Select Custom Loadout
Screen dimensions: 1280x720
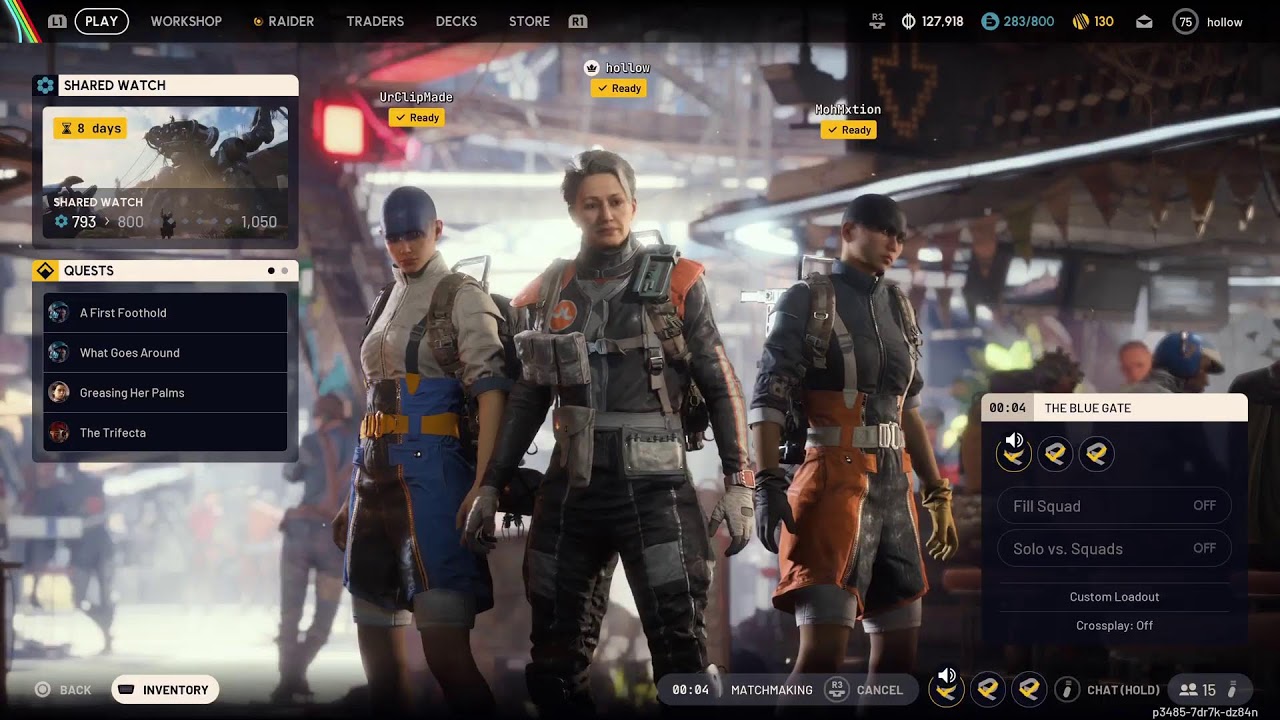(x=1114, y=597)
